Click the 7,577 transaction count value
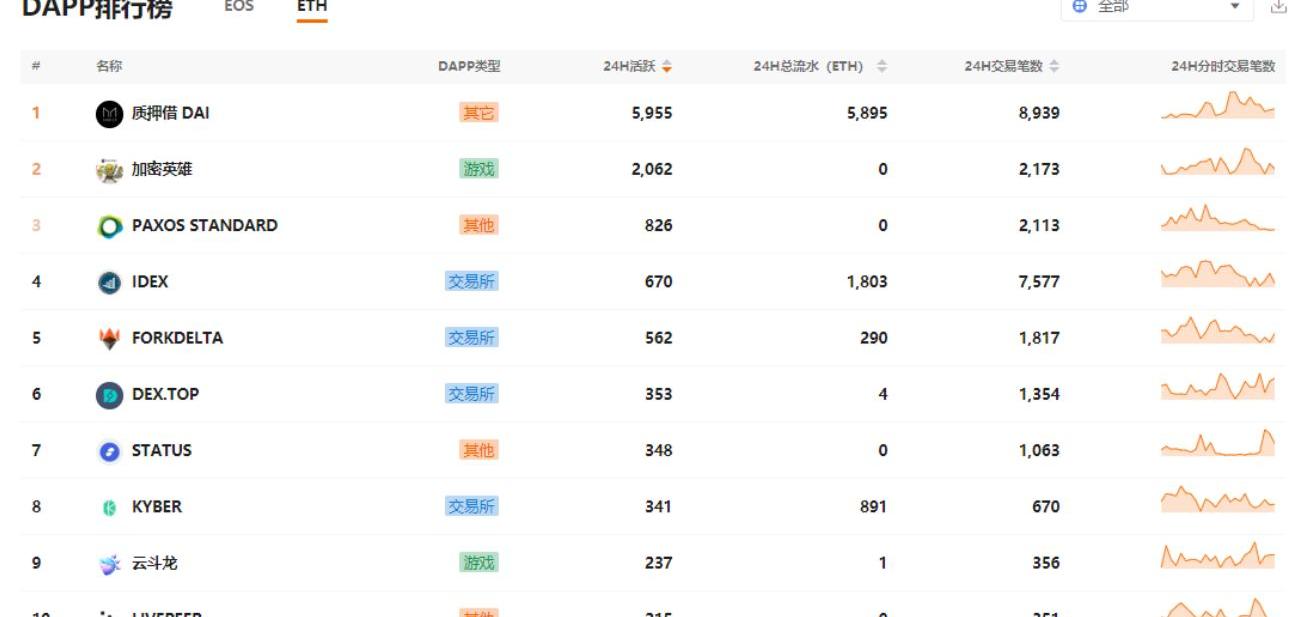 coord(1039,281)
